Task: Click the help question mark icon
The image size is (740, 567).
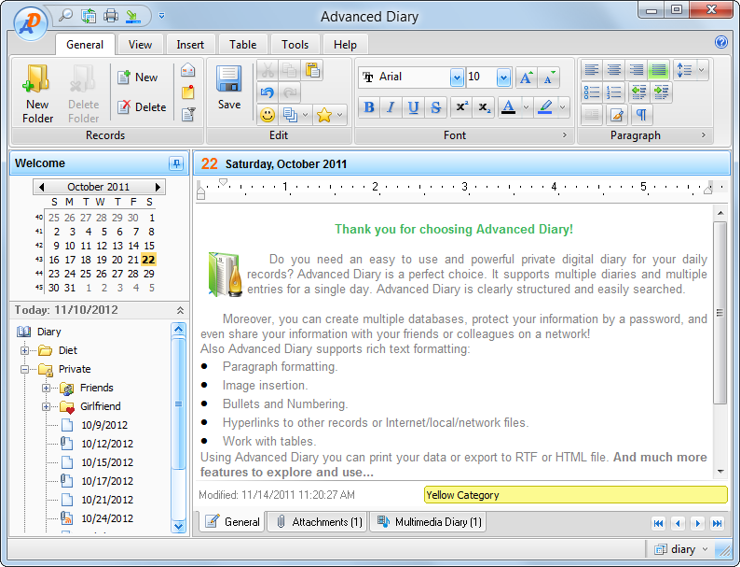Action: point(721,43)
